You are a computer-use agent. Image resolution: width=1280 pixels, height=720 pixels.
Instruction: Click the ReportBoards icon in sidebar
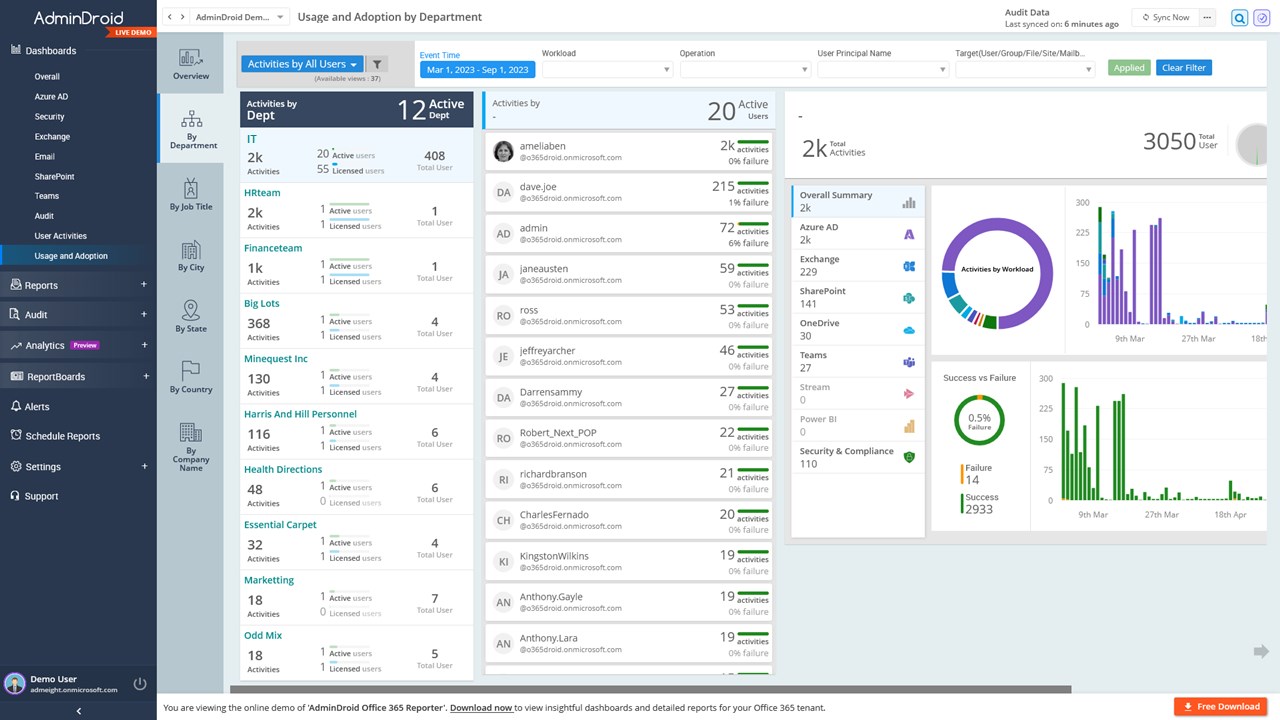click(x=15, y=377)
